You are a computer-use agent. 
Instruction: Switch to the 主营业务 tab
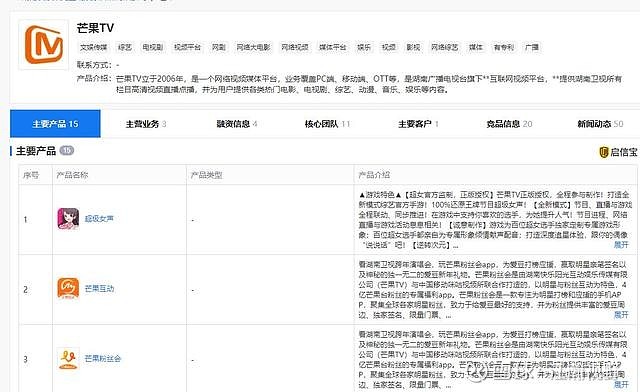point(146,124)
